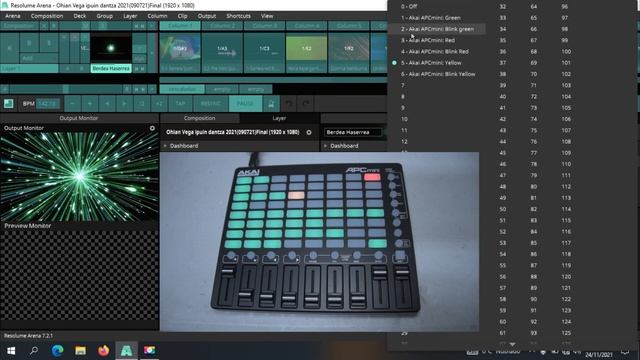This screenshot has width=640, height=360.
Task: Toggle the PAUSE button
Action: [245, 104]
